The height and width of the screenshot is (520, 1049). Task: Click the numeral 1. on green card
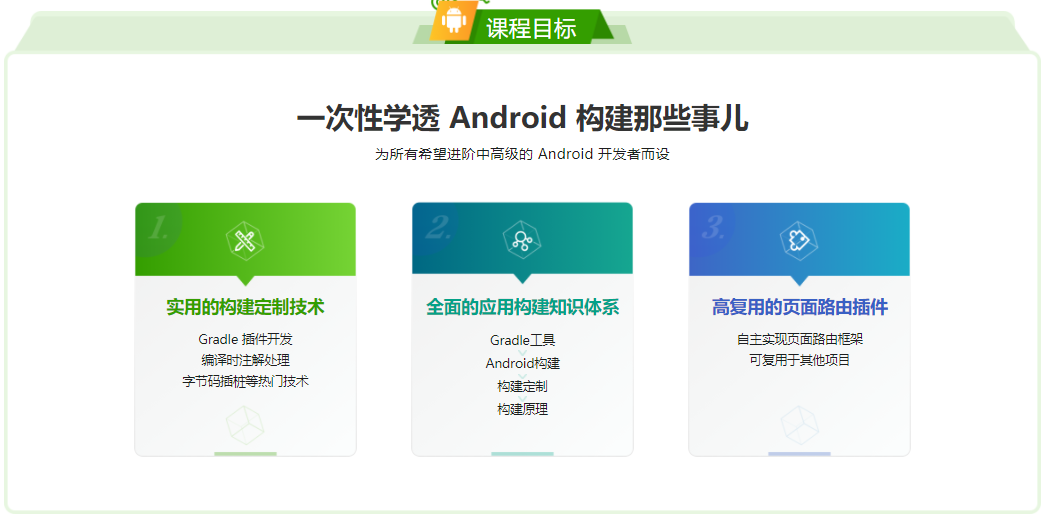(x=158, y=229)
